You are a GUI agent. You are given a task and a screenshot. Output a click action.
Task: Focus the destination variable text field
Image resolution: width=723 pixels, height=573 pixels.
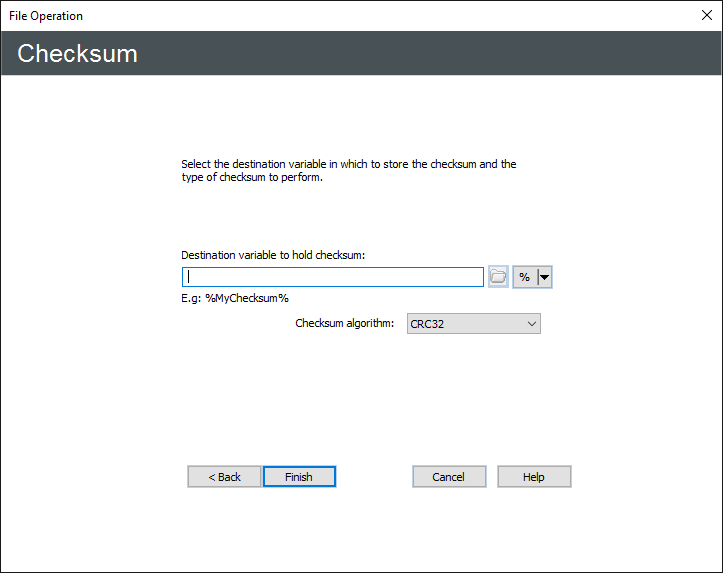click(332, 277)
